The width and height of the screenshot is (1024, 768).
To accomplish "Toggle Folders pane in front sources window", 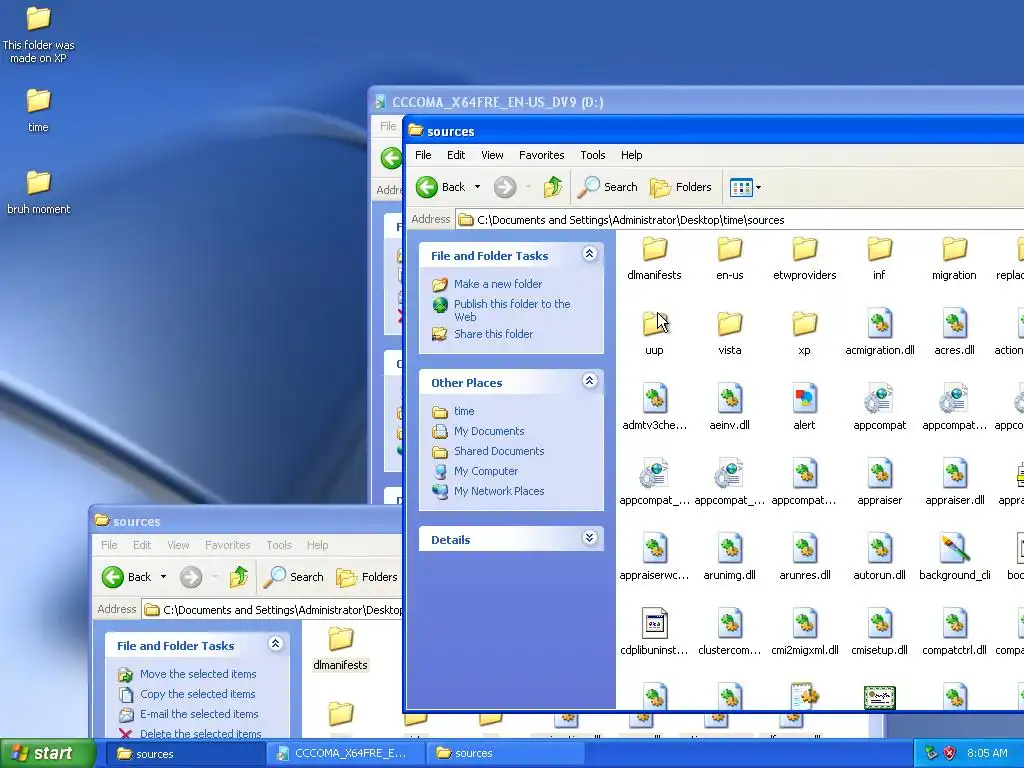I will 680,187.
